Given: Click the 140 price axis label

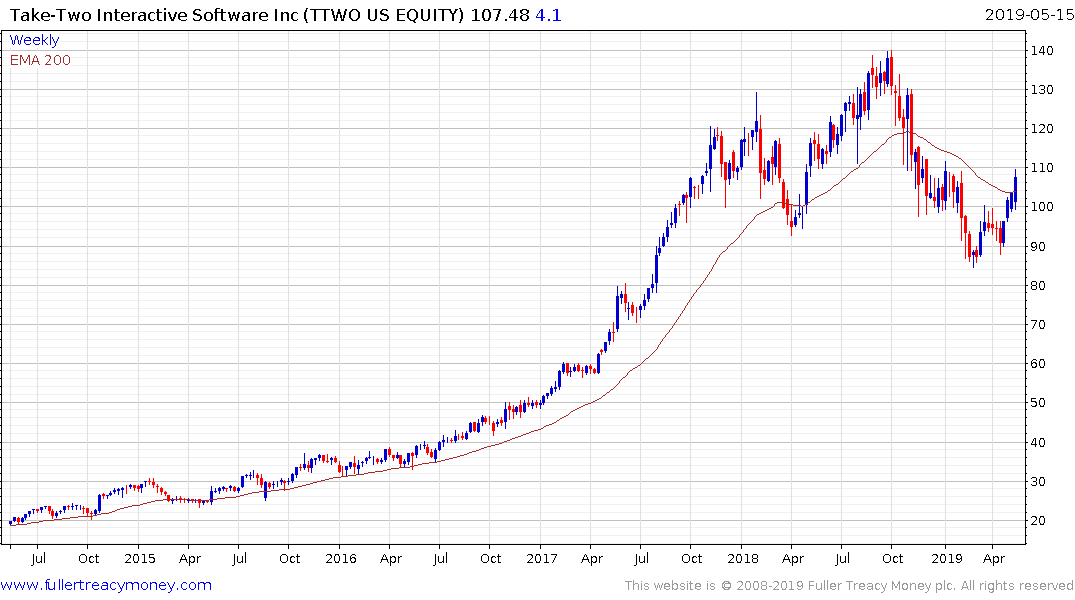Looking at the screenshot, I should click(x=1041, y=50).
